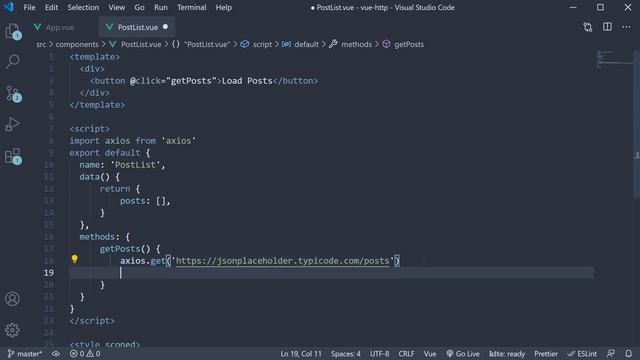The width and height of the screenshot is (640, 360).
Task: Open the script breadcrumb segment
Action: pyautogui.click(x=262, y=44)
